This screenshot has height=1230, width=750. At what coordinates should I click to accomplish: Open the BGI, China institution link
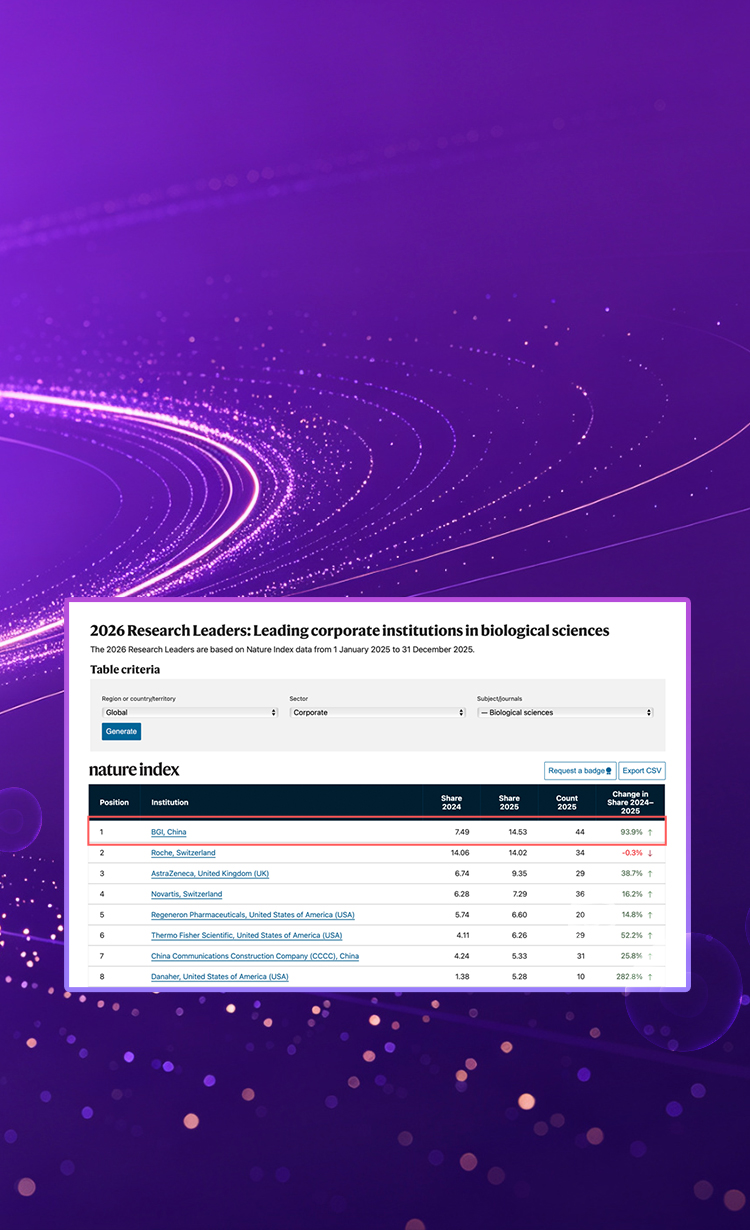tap(169, 832)
